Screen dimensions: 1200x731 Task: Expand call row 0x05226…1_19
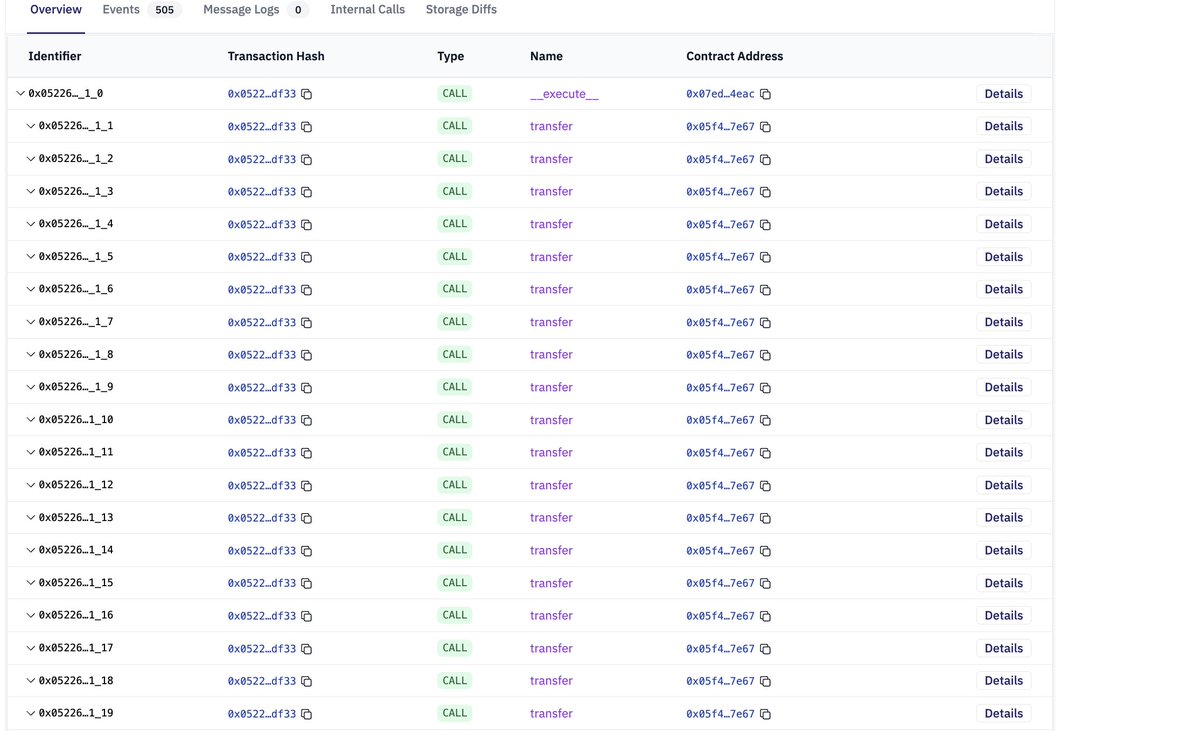tap(31, 713)
